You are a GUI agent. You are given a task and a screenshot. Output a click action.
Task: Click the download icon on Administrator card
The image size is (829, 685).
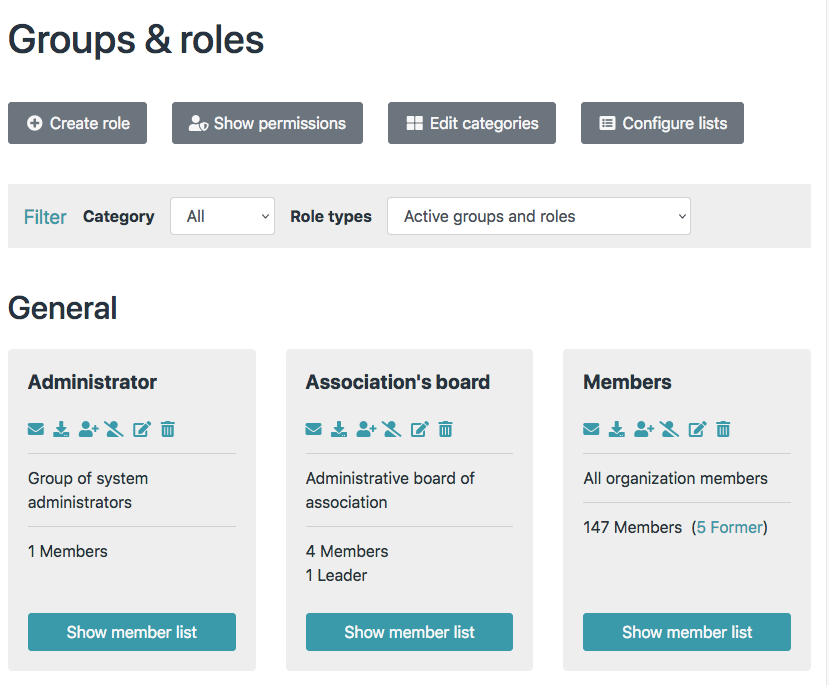pyautogui.click(x=61, y=429)
